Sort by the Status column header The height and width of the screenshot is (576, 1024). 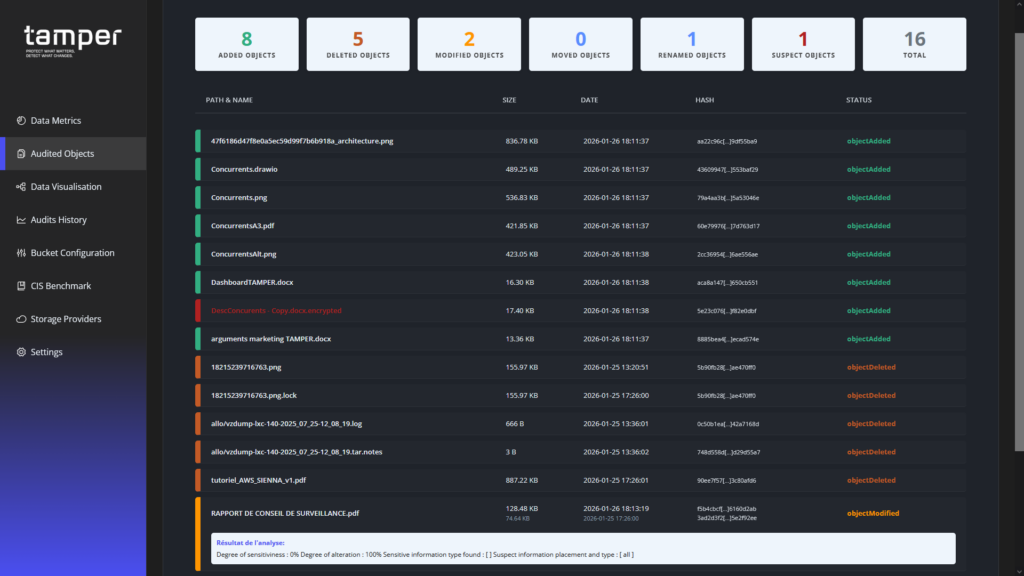click(859, 100)
